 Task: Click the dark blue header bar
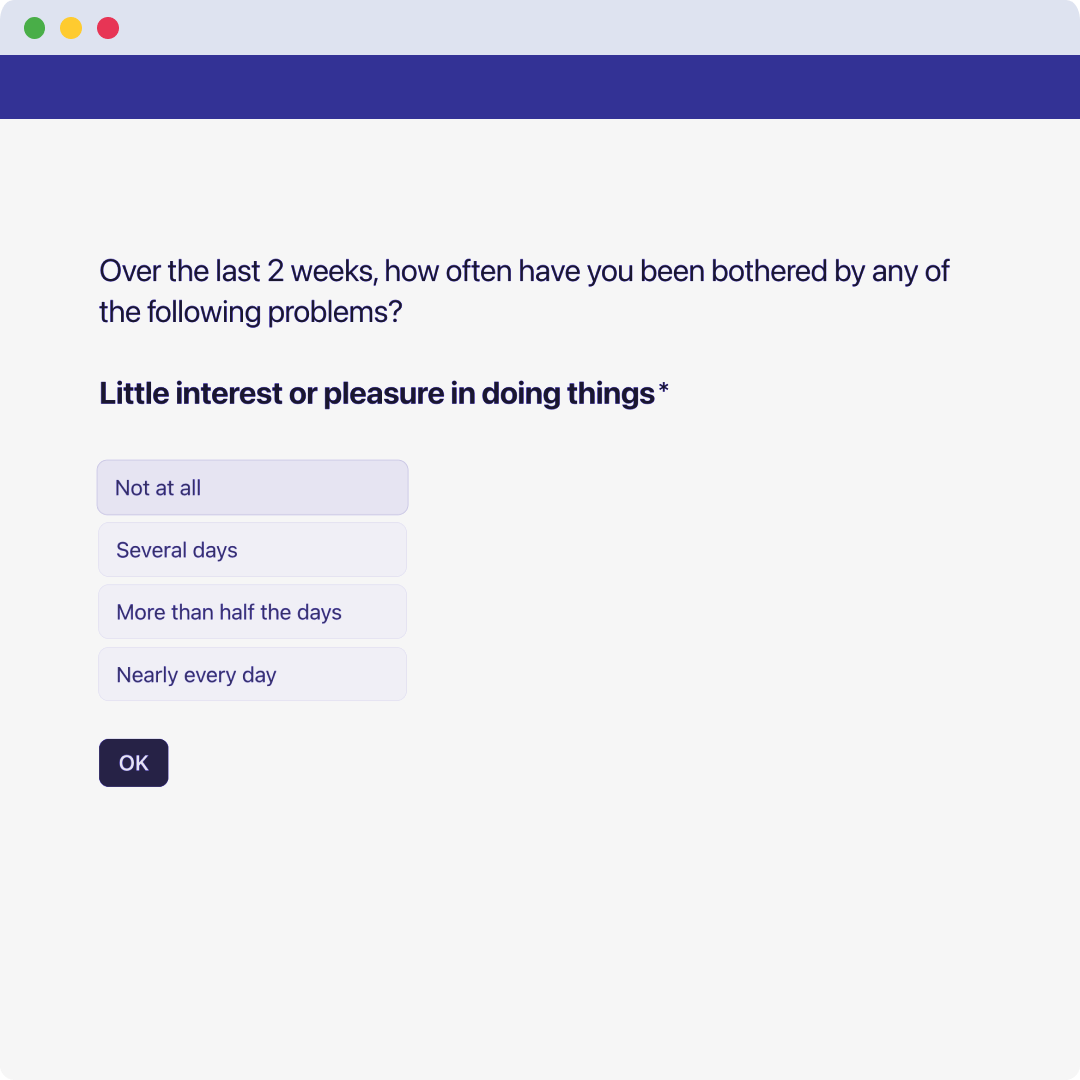click(x=540, y=87)
